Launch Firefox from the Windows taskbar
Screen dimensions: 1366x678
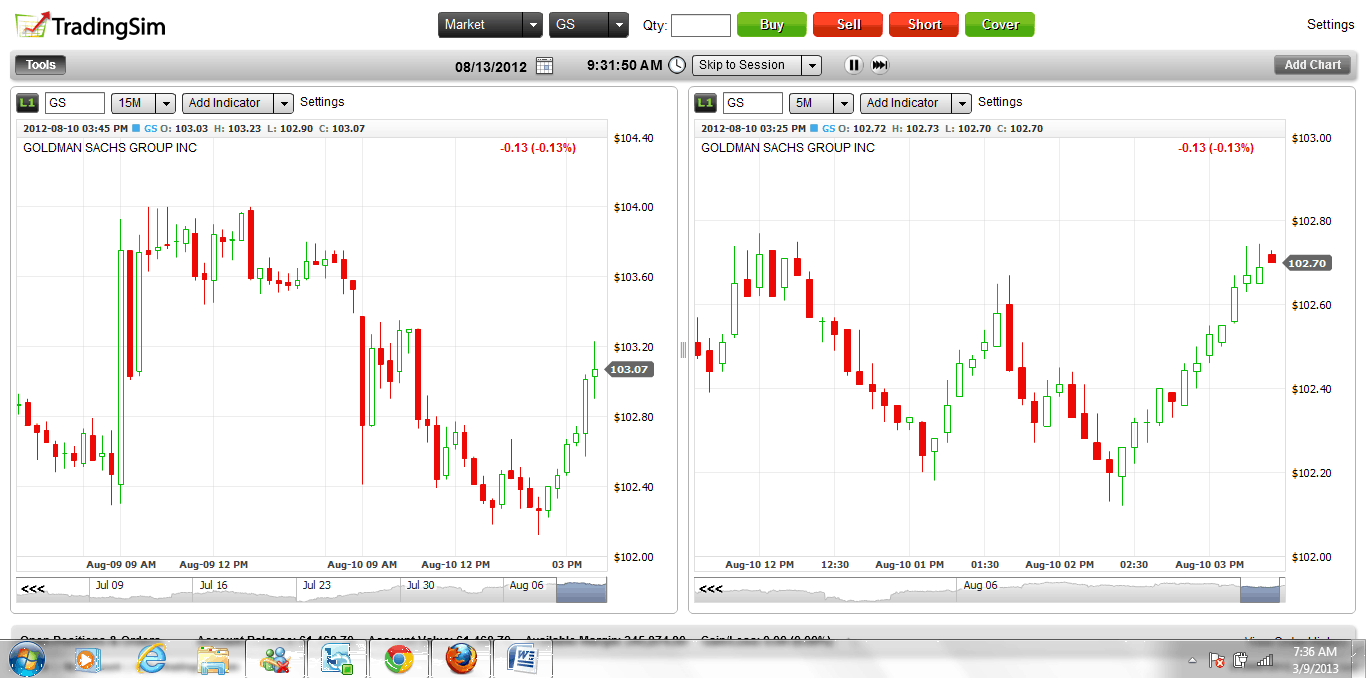pos(460,659)
